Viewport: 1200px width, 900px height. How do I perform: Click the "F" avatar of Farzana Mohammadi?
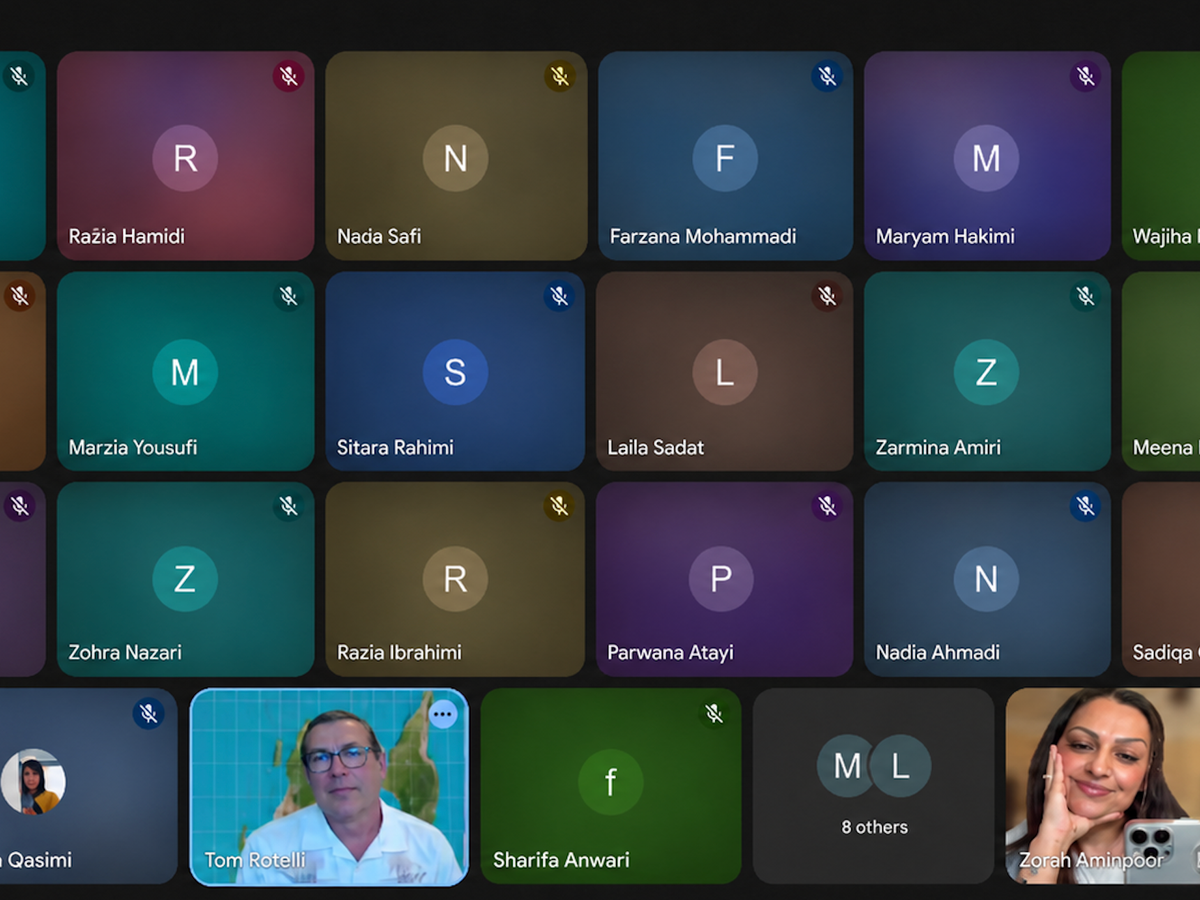(725, 158)
